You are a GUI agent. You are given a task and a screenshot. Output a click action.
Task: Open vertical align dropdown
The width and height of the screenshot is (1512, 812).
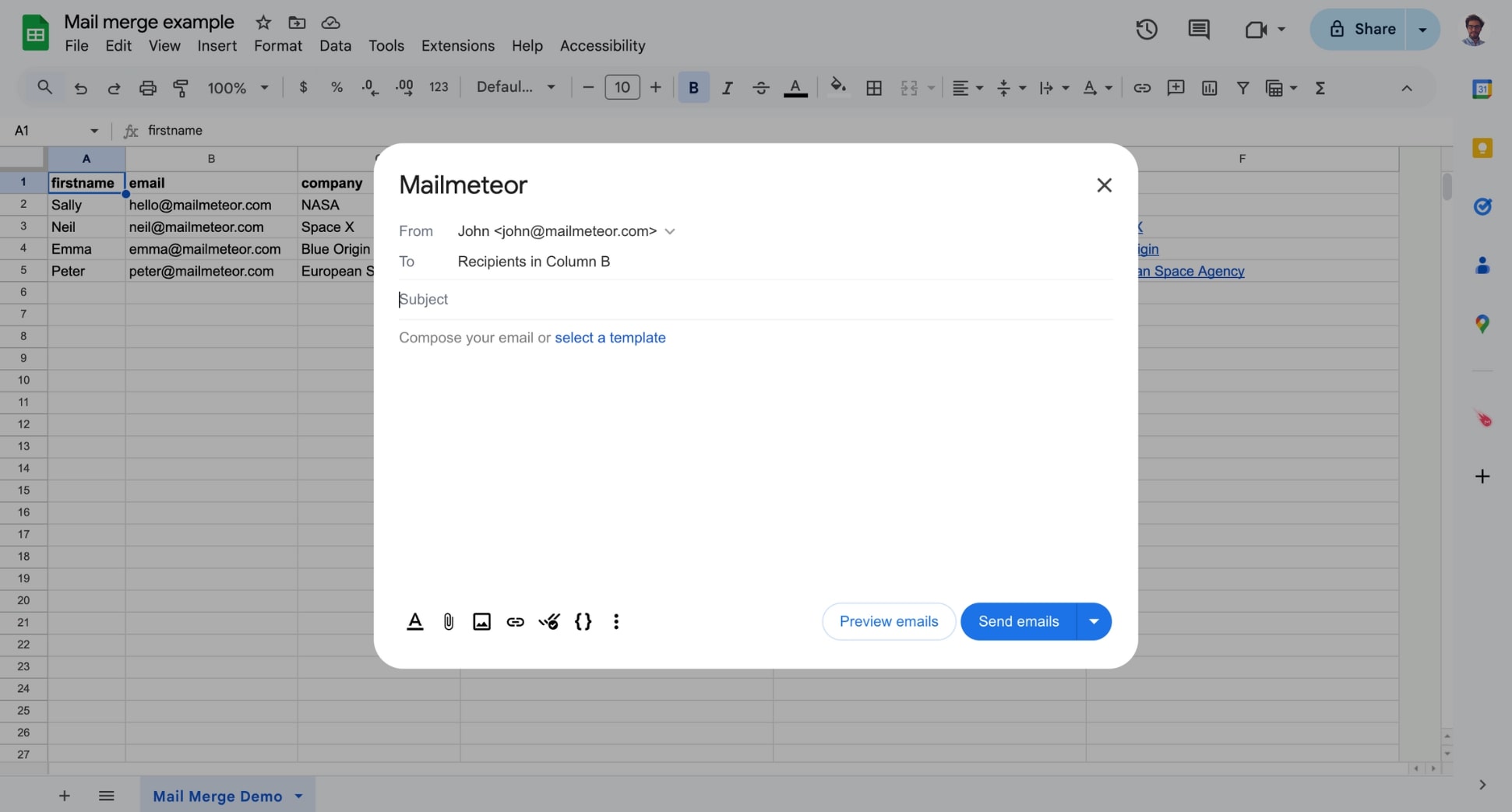click(x=1011, y=88)
